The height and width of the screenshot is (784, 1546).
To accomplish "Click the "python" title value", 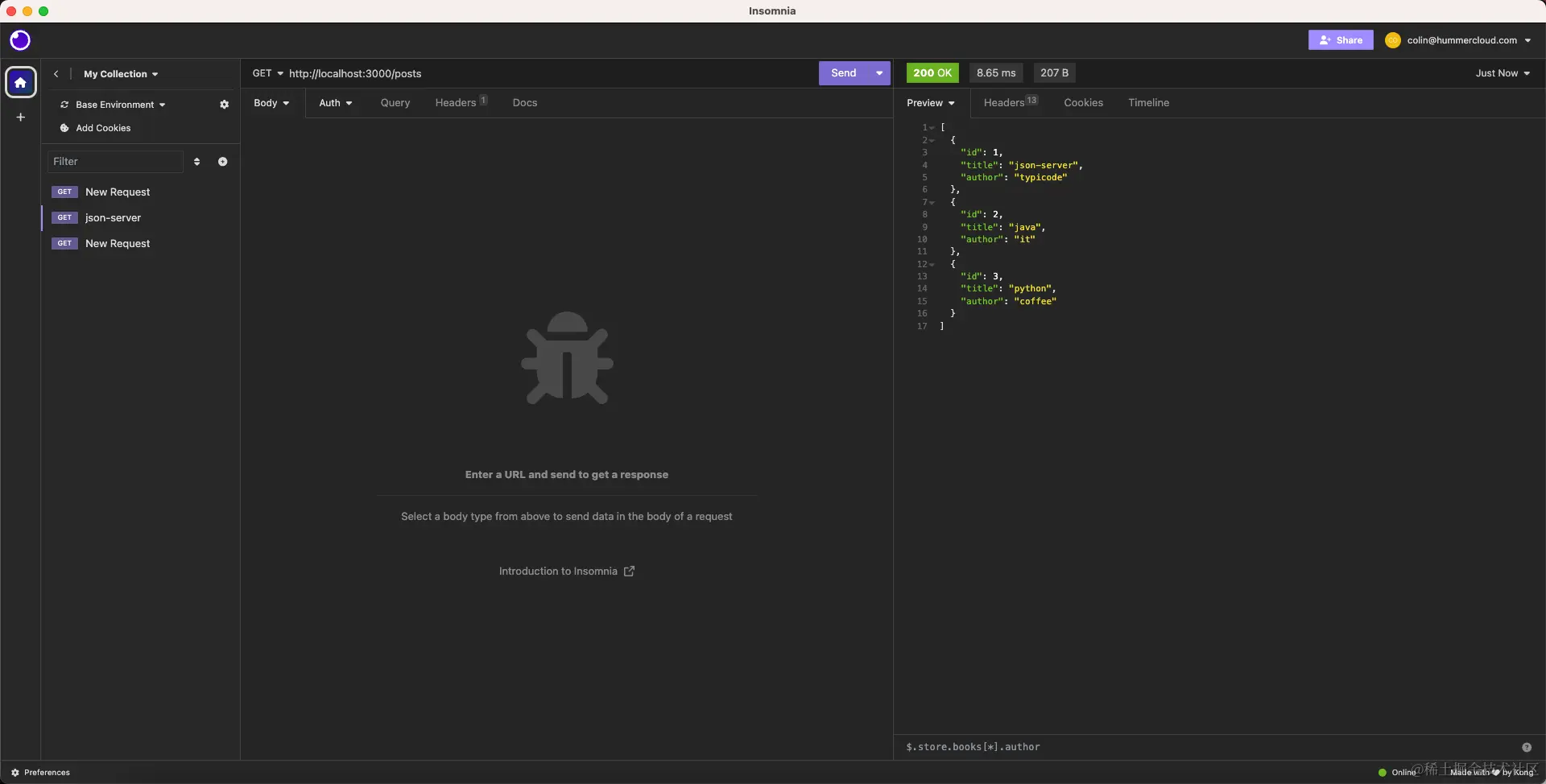I will click(1030, 289).
